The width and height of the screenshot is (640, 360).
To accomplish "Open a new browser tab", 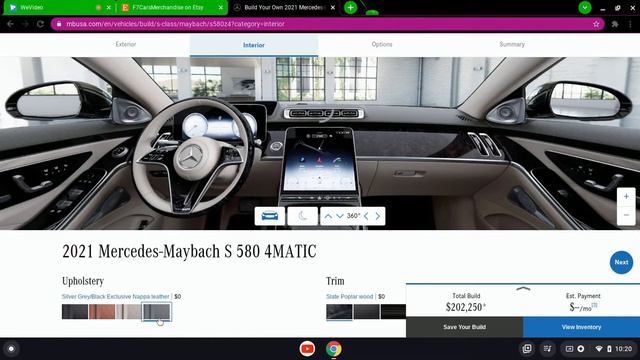I will [350, 7].
